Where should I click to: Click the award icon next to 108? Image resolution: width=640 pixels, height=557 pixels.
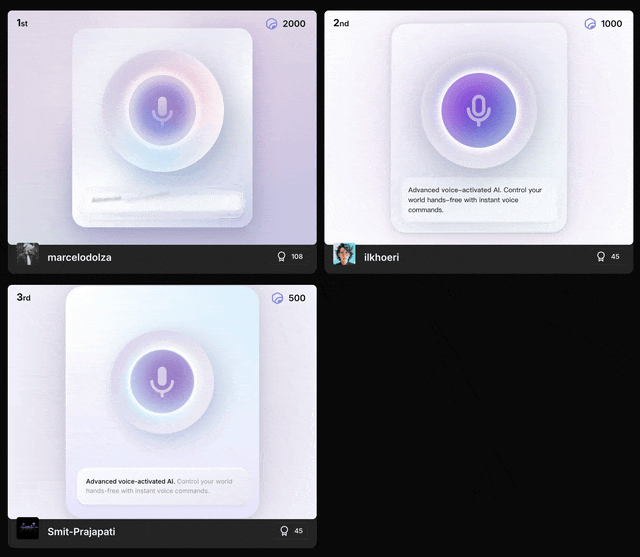(x=282, y=257)
